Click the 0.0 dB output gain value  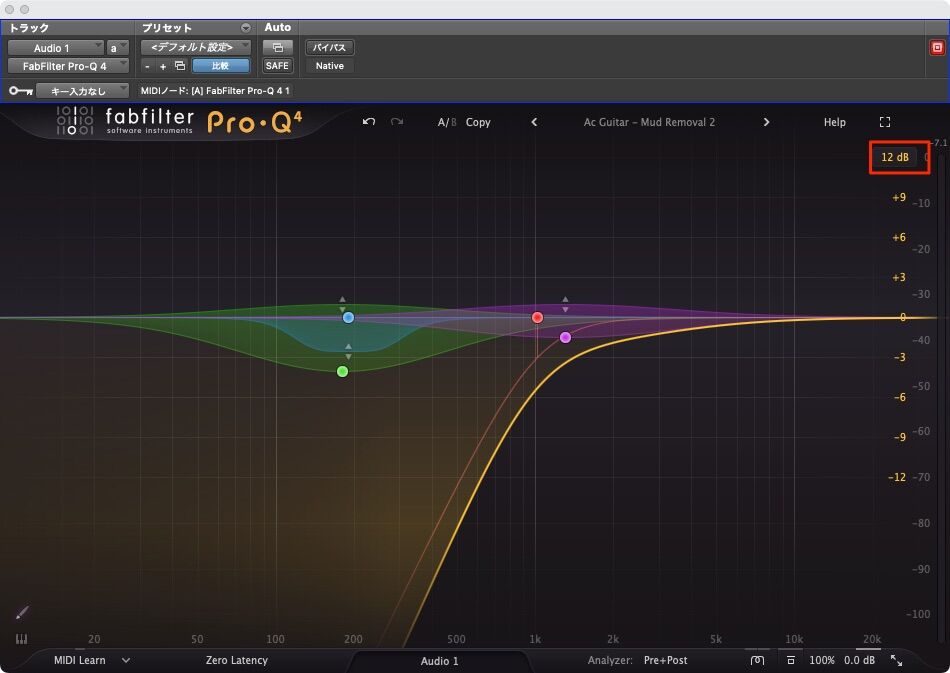pos(859,660)
